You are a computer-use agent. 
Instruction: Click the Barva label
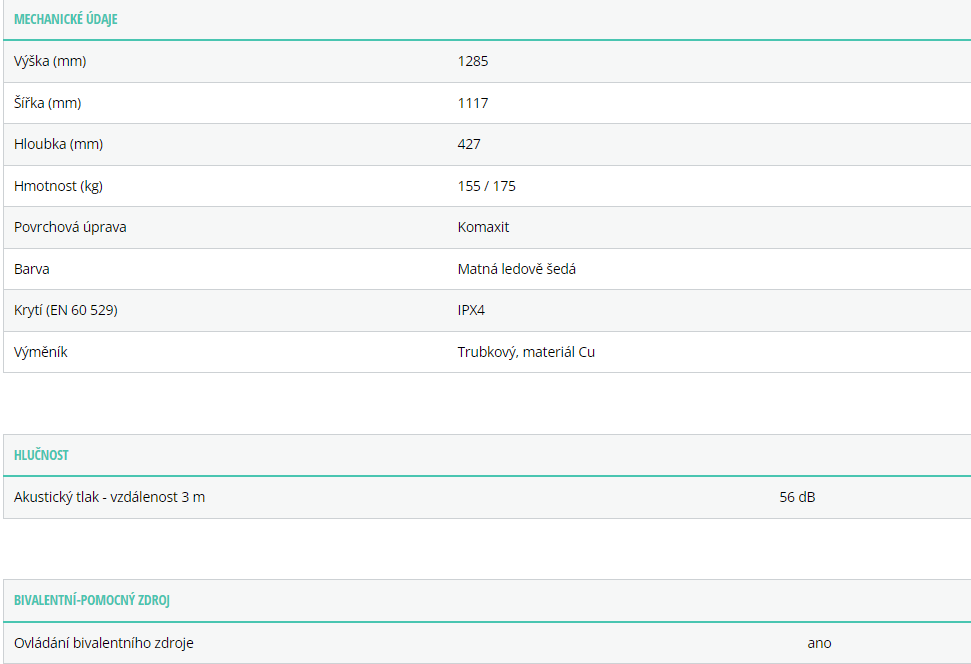32,269
